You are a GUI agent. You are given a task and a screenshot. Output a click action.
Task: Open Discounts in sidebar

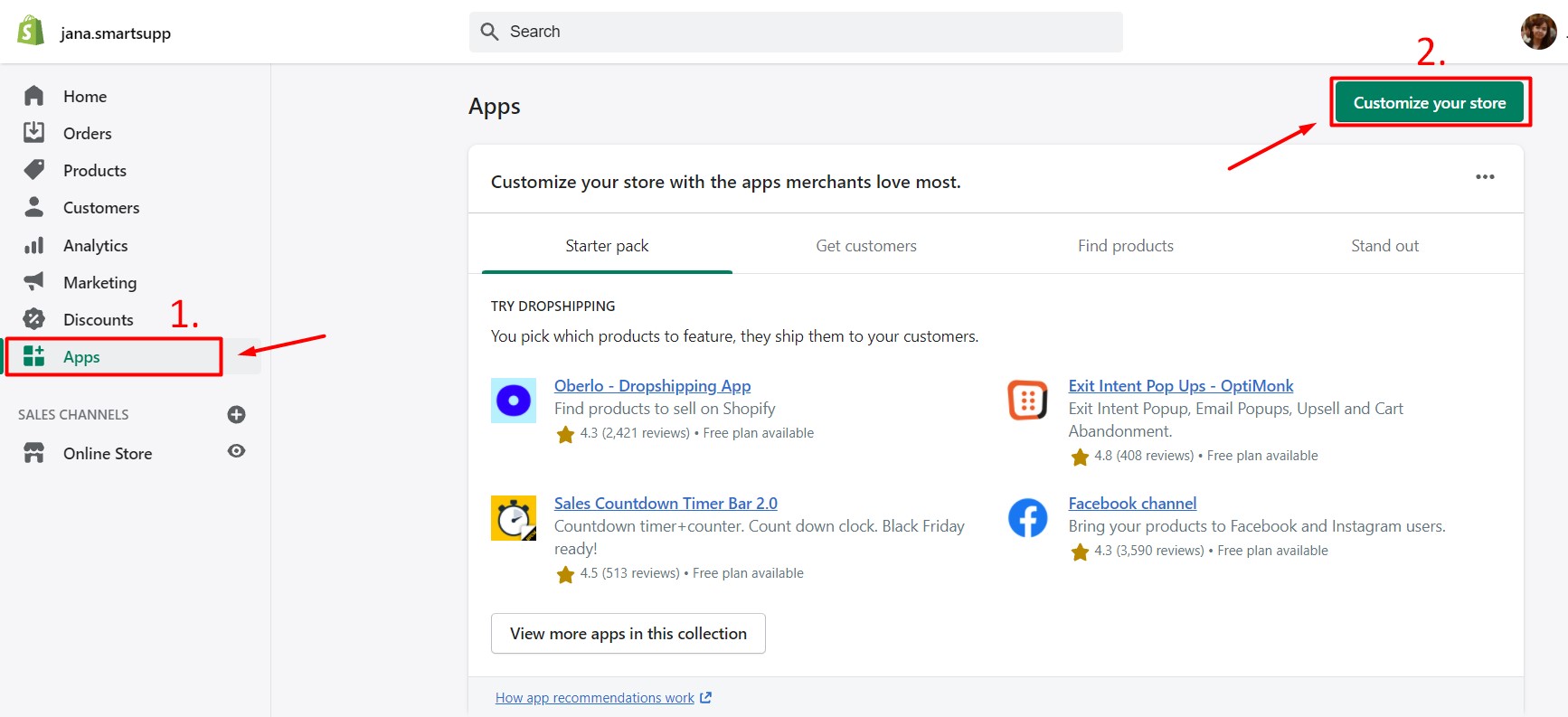(99, 319)
